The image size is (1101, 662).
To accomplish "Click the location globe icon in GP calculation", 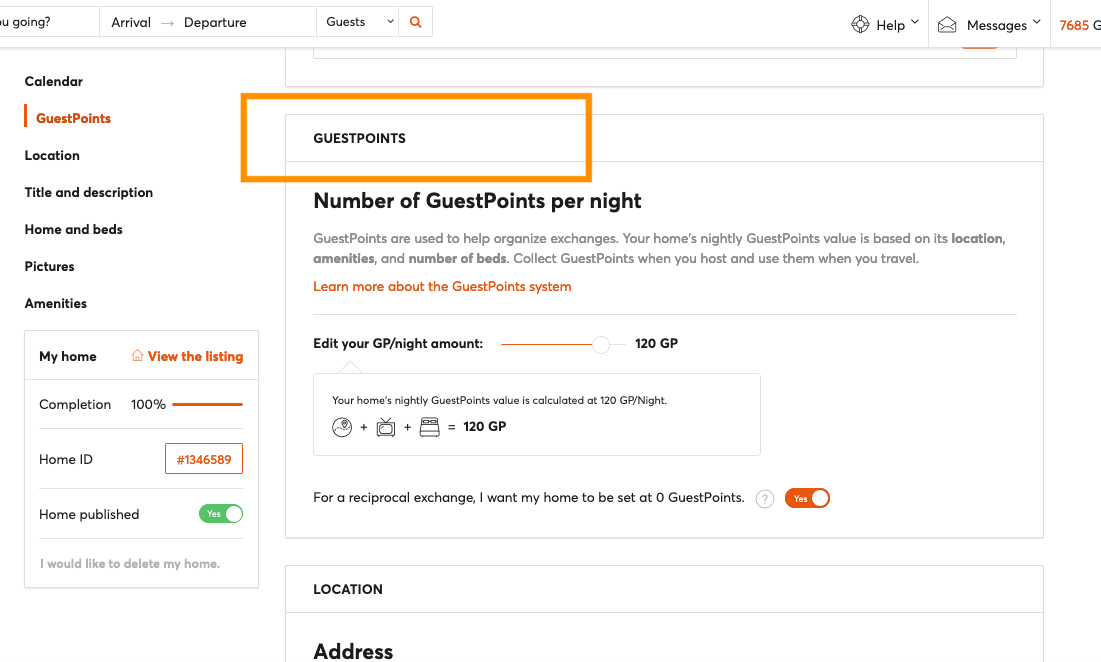I will pos(342,427).
